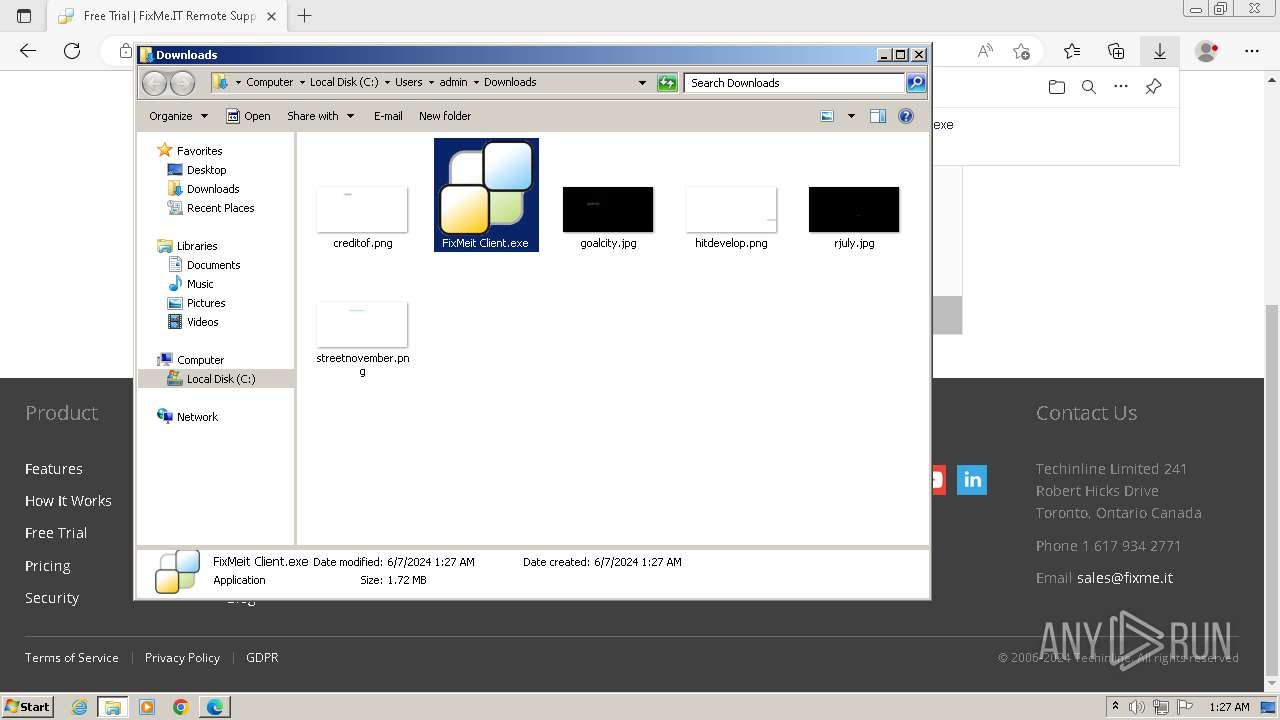This screenshot has width=1280, height=720.
Task: Toggle the preview pane icon
Action: [878, 116]
